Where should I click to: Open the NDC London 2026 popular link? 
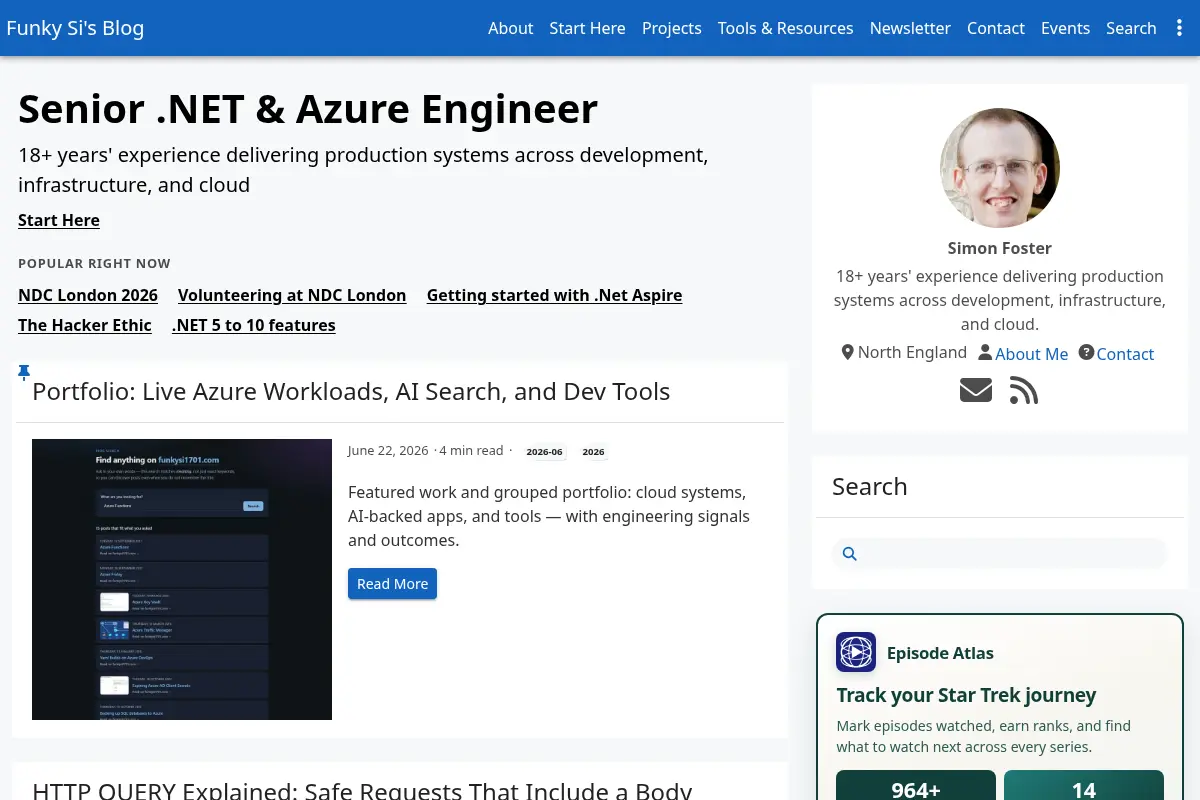pos(88,295)
